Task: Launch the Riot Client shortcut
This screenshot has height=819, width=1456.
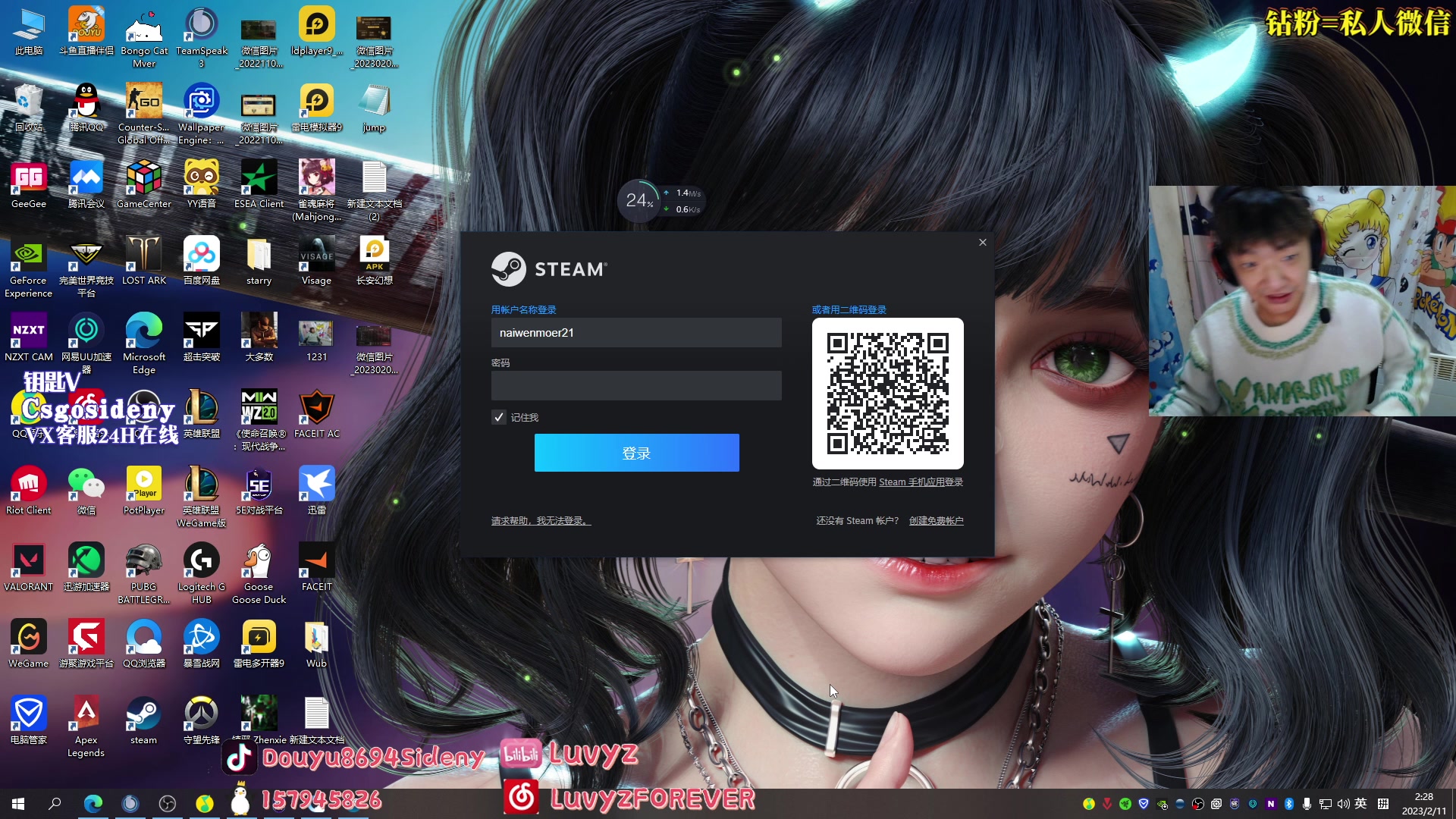Action: click(x=29, y=485)
